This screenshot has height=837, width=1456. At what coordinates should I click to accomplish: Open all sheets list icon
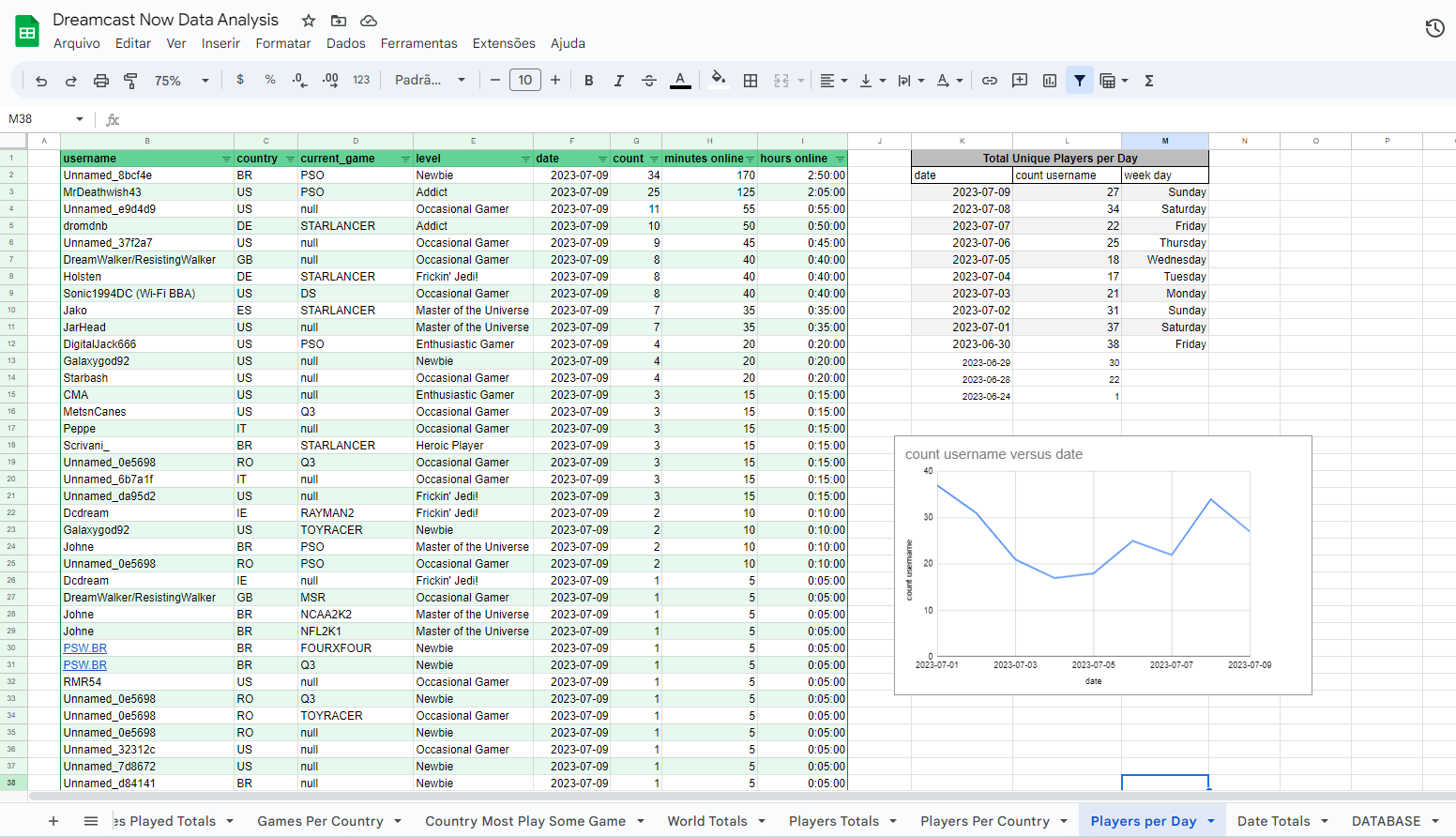point(91,821)
